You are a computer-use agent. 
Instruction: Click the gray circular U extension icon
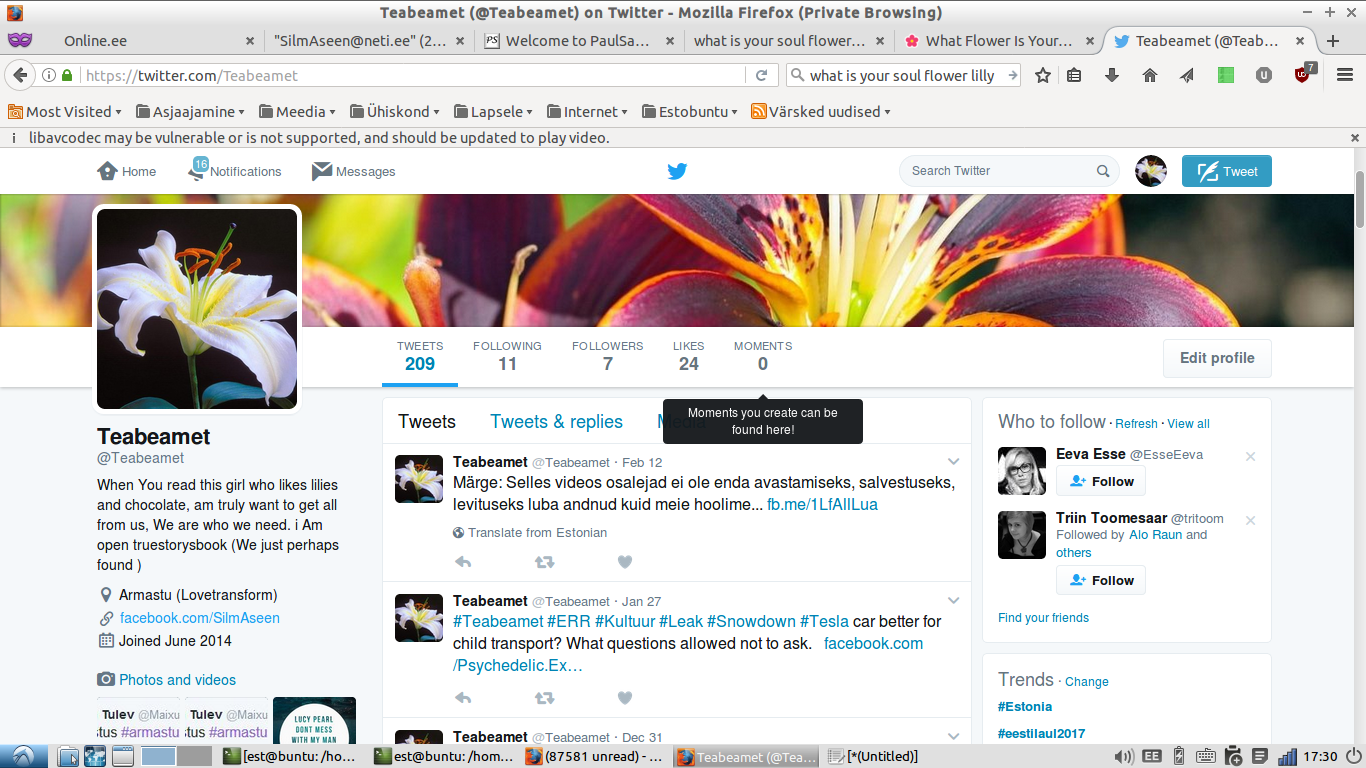pos(1264,75)
